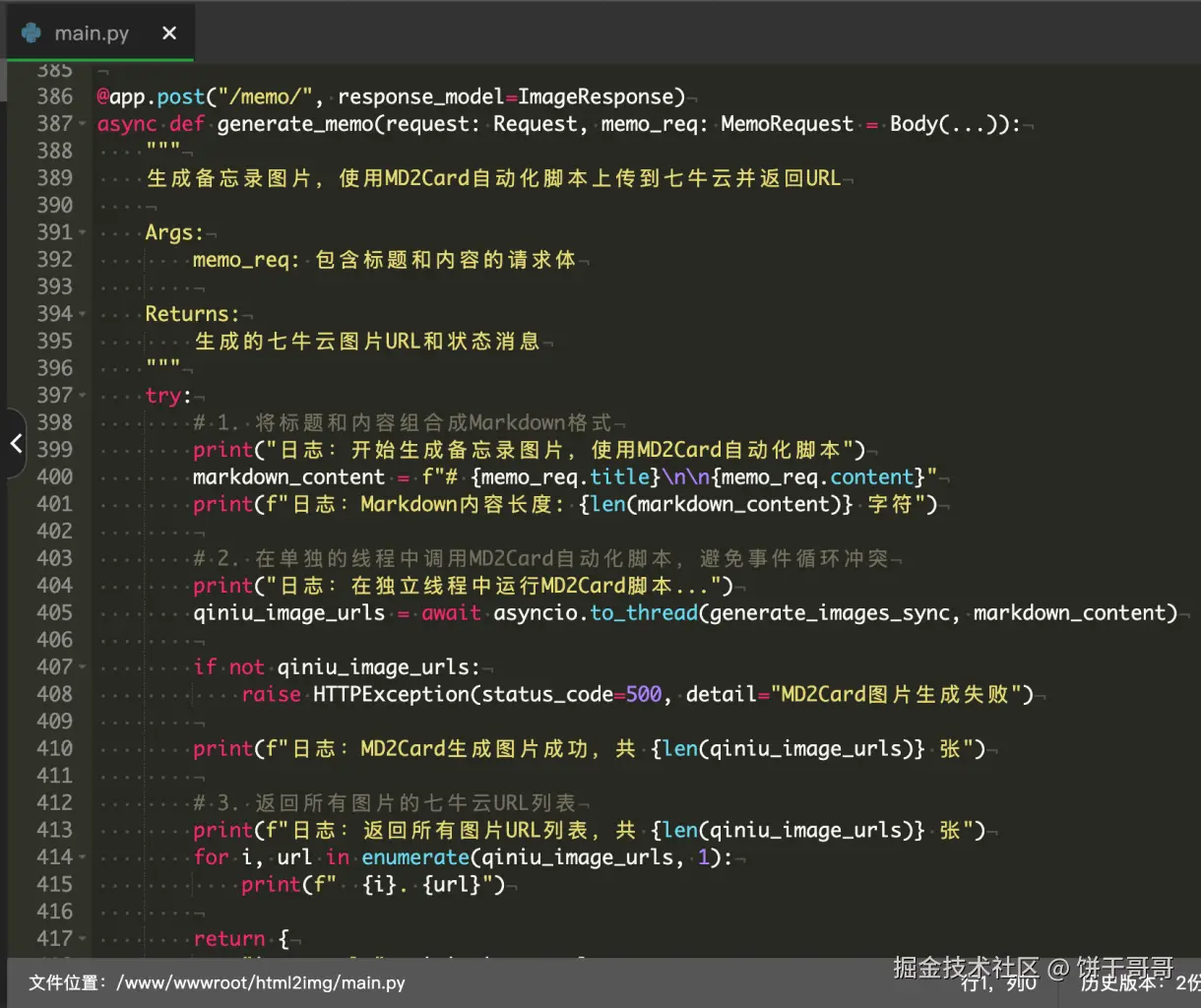Click the Returns: label in the docstring

tap(192, 314)
